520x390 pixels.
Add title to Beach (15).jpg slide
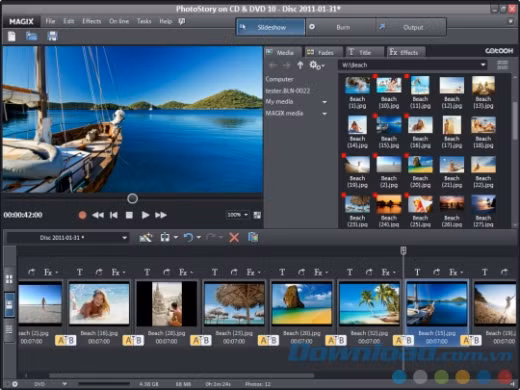417,272
